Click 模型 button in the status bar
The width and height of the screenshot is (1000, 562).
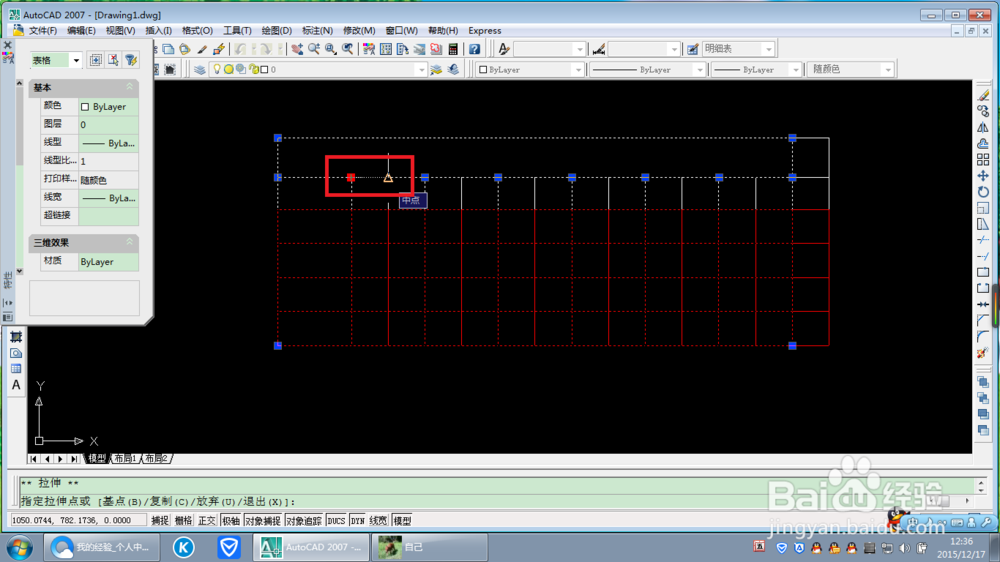coord(402,521)
